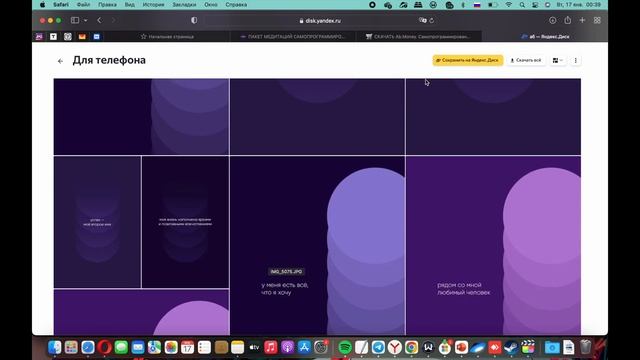Open Справка menu
The width and height of the screenshot is (640, 360).
click(x=236, y=4)
